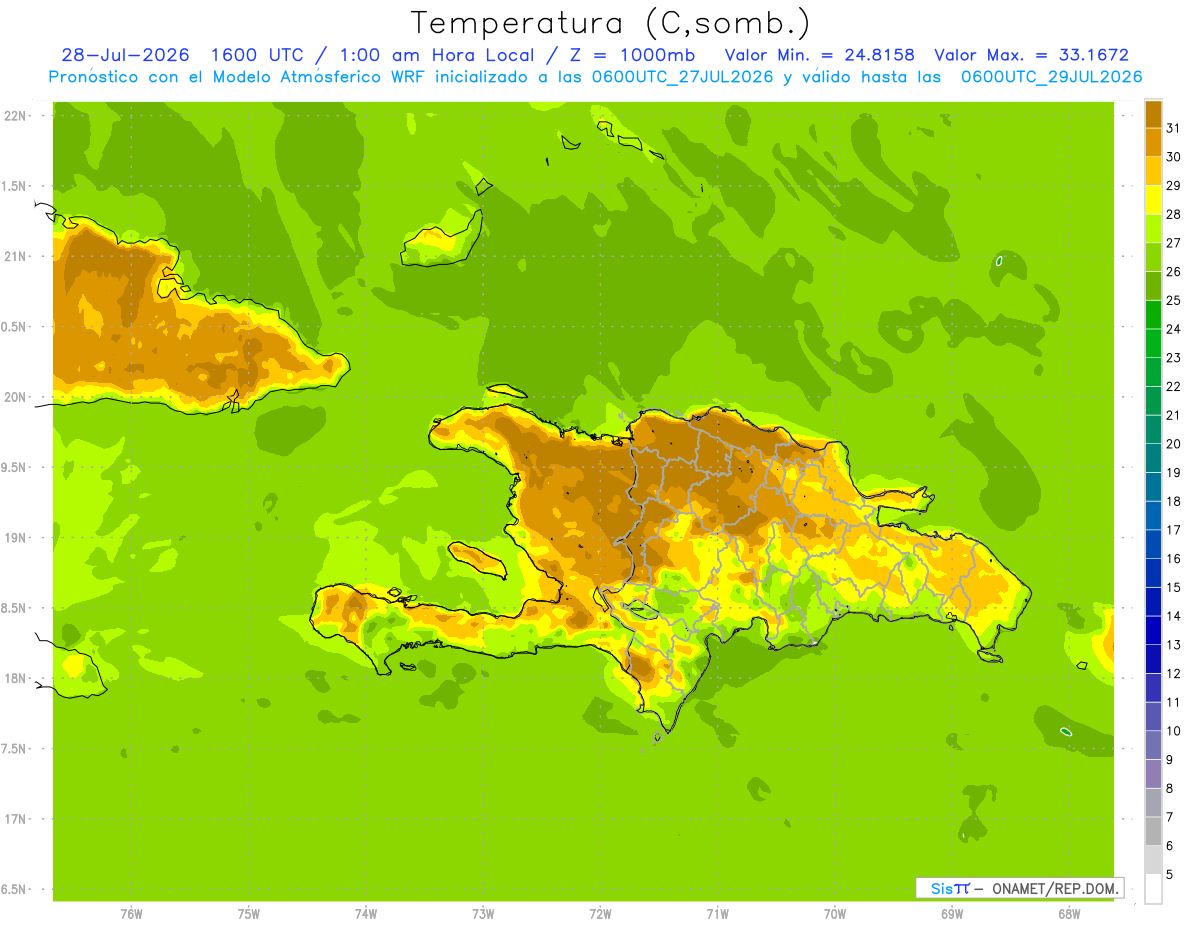Click the "74W" longitude label
Screen dimensions: 1200x927
[x=366, y=914]
